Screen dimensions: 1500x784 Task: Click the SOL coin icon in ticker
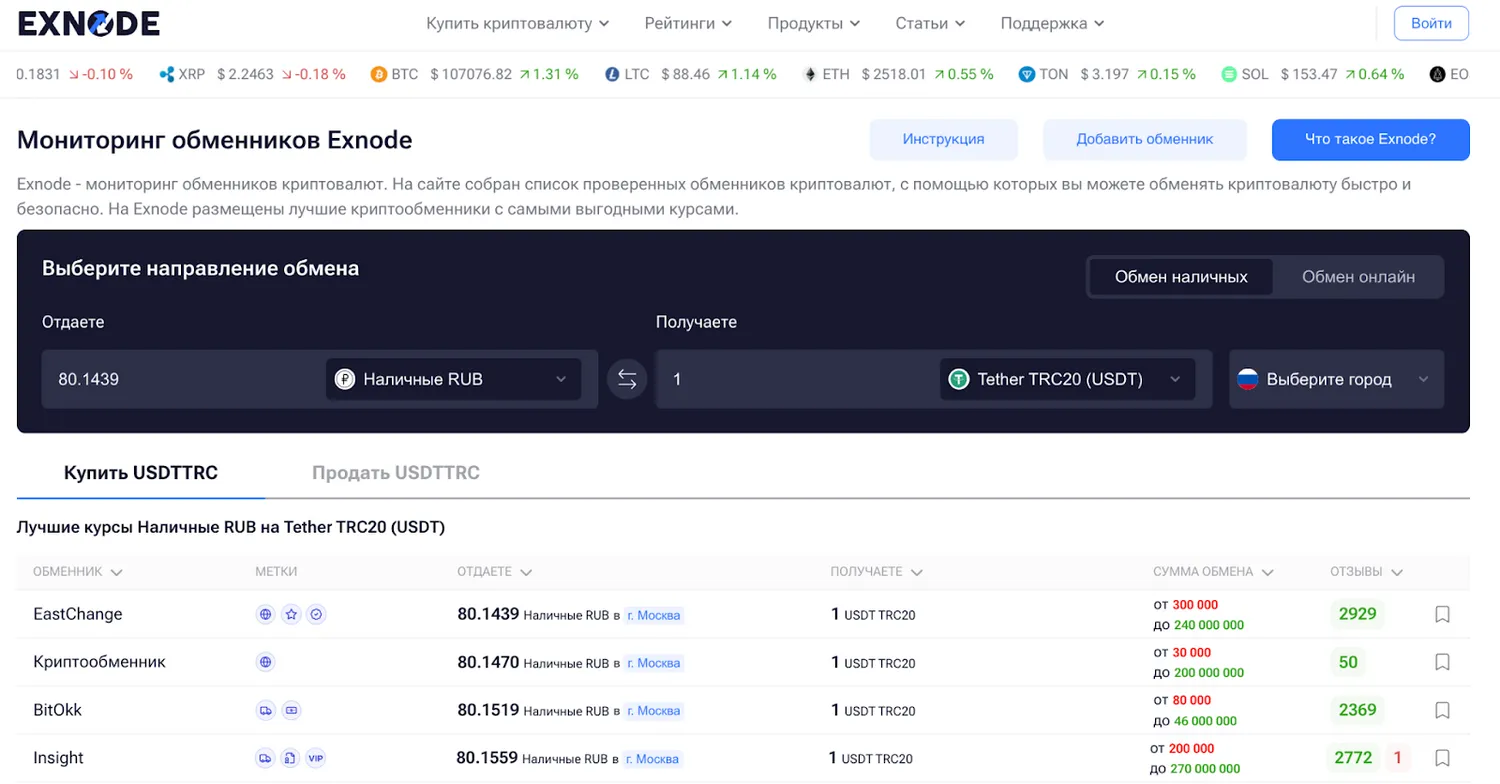[x=1229, y=74]
